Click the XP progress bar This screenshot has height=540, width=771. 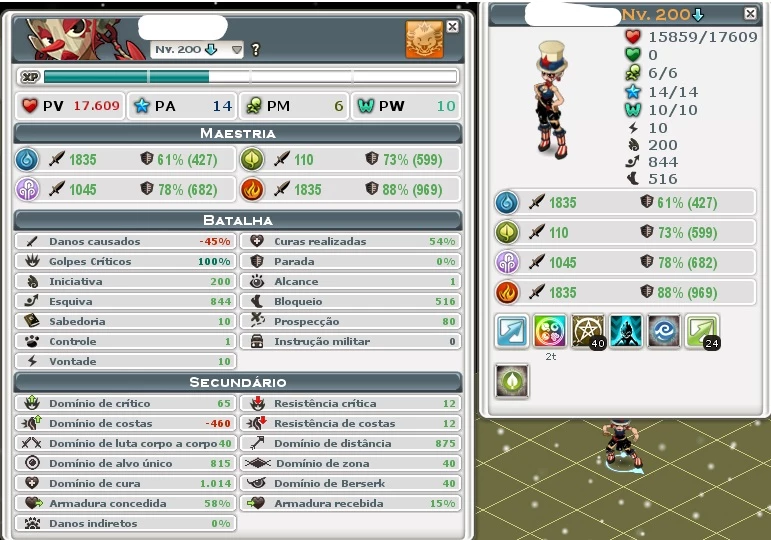pyautogui.click(x=251, y=77)
